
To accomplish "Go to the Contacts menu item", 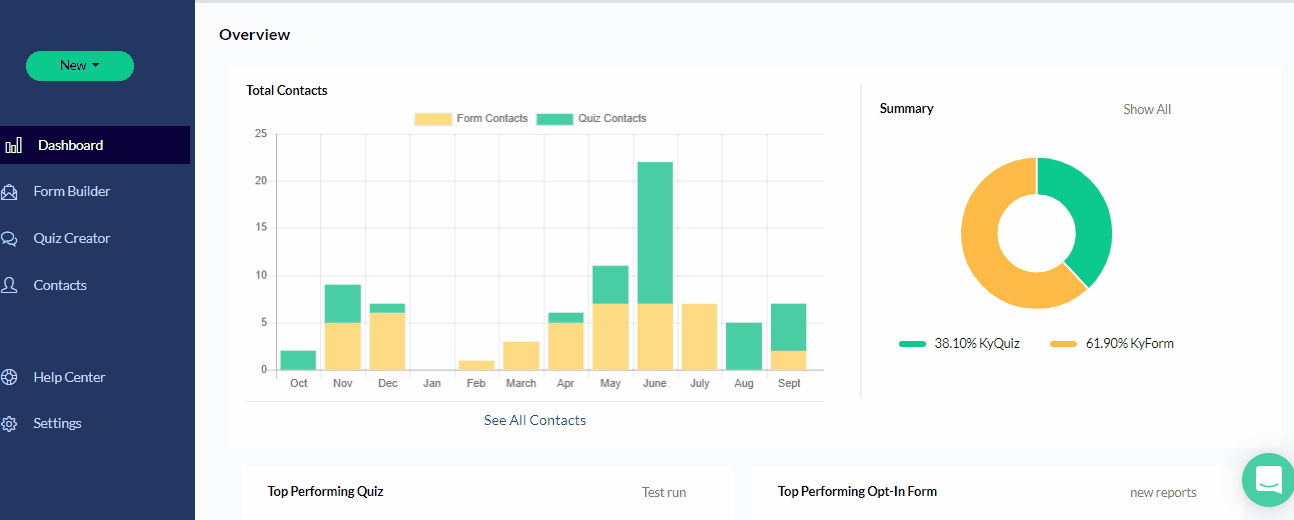I will (x=60, y=286).
